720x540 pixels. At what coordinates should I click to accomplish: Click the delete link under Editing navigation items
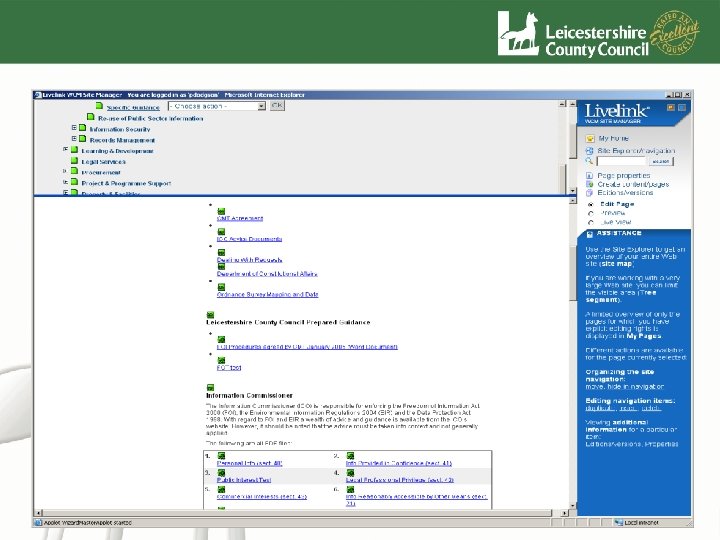click(651, 408)
